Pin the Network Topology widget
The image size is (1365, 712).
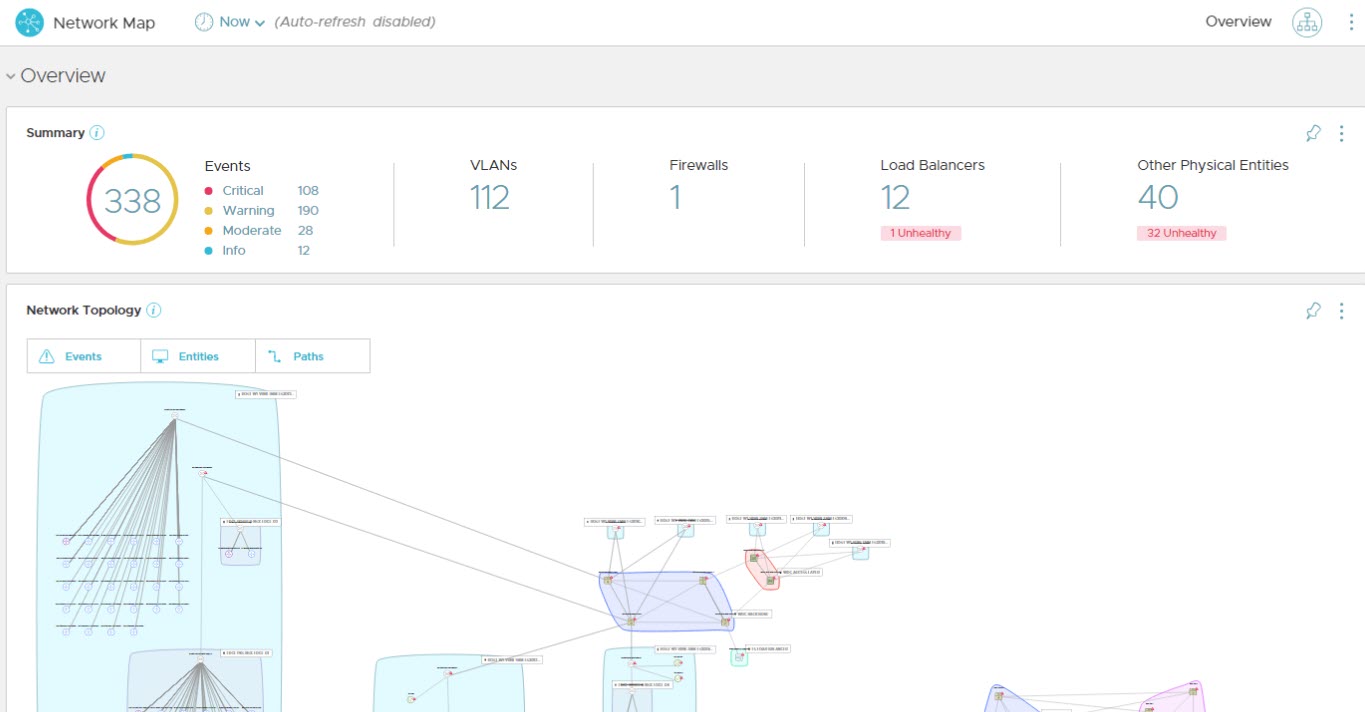tap(1313, 311)
